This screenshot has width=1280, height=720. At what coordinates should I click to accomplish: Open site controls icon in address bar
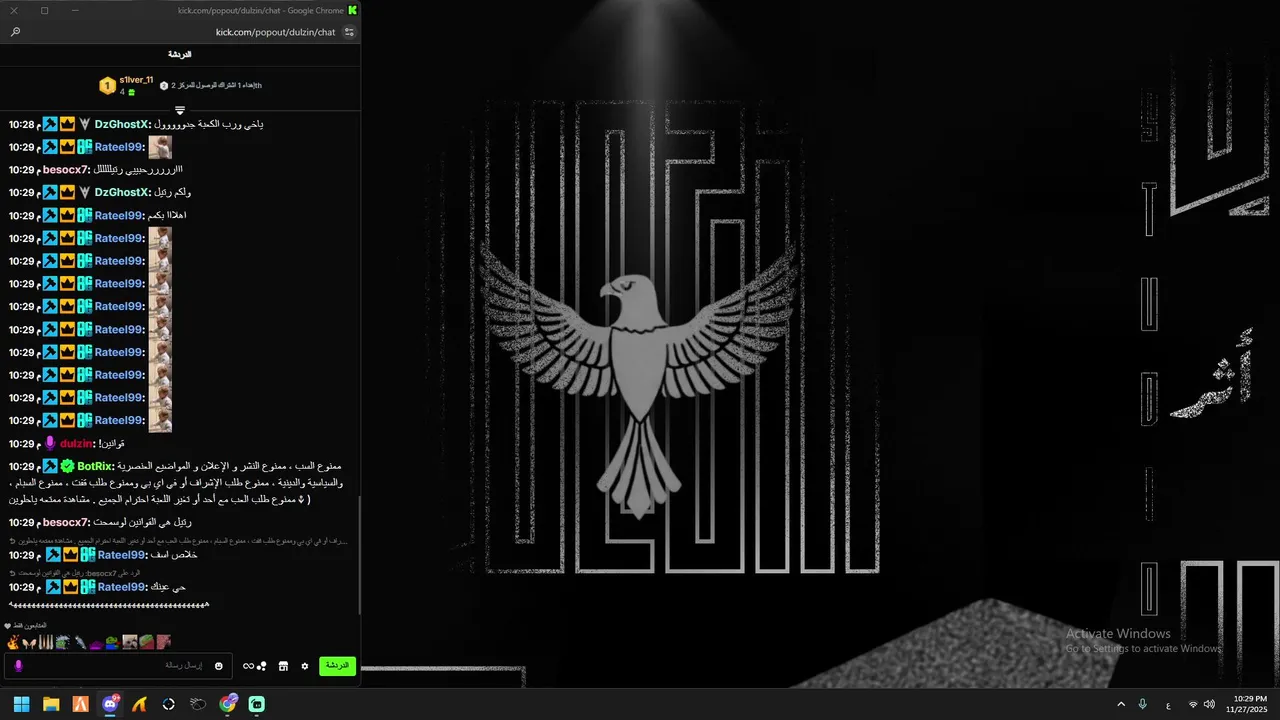(x=349, y=32)
